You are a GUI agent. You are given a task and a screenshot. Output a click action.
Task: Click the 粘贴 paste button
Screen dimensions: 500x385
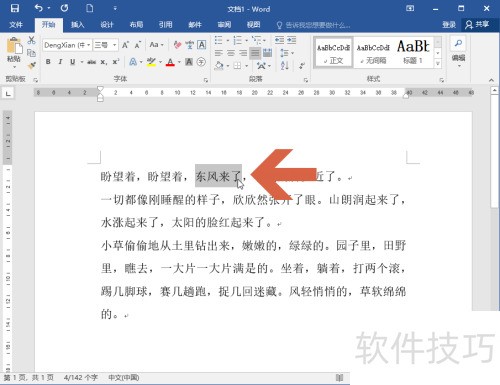(x=14, y=51)
